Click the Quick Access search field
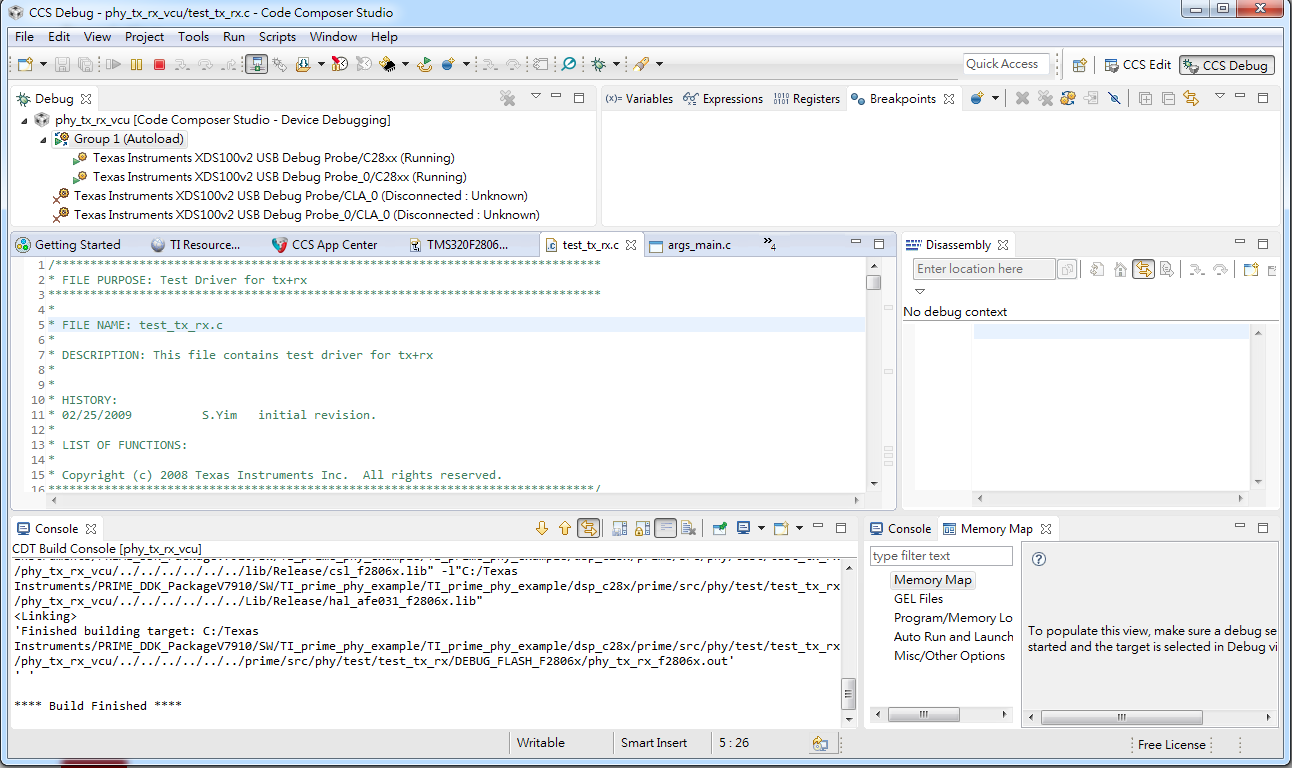The height and width of the screenshot is (768, 1292). pos(1005,64)
